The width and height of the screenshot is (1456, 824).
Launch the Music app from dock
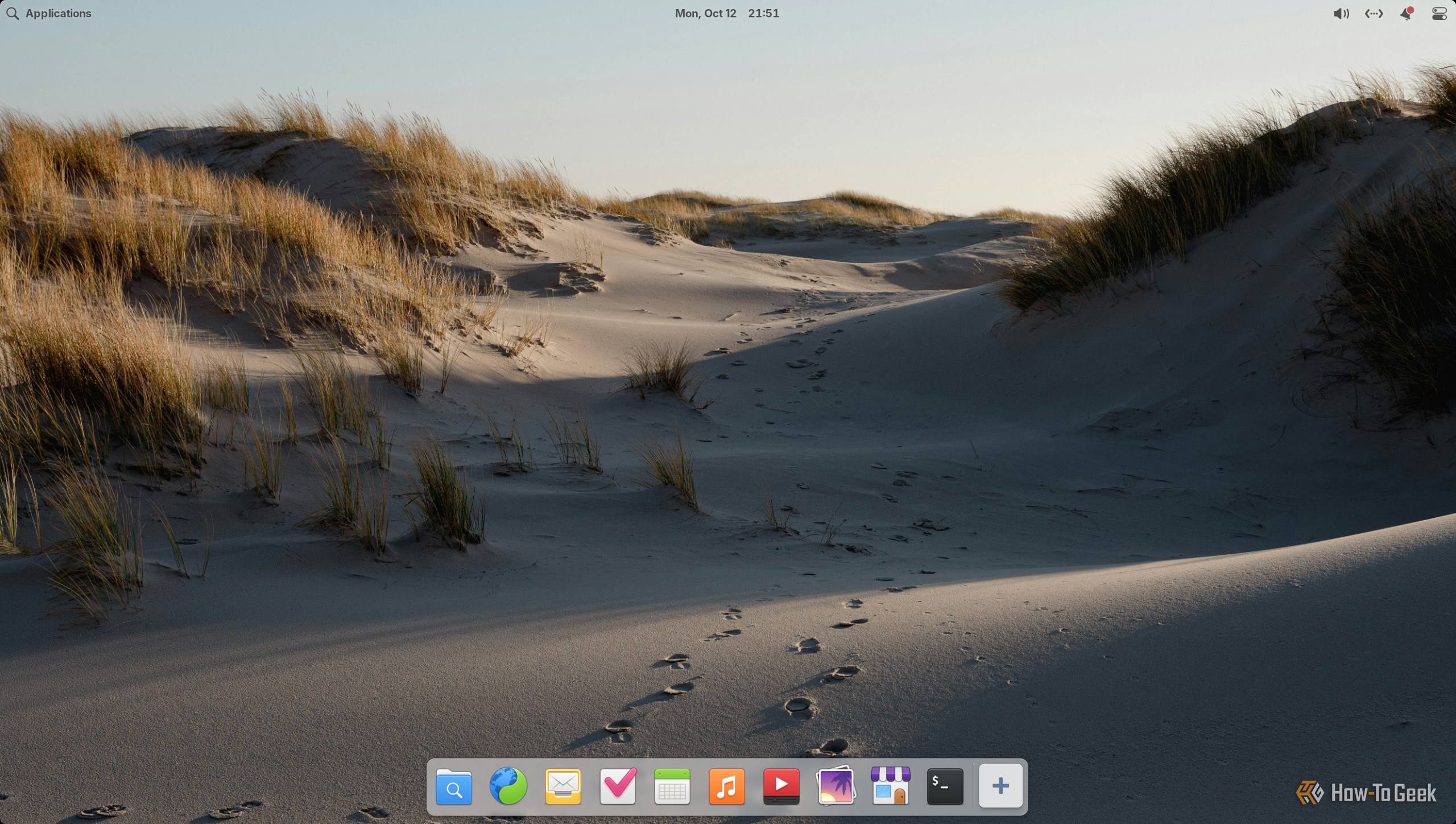(x=727, y=786)
